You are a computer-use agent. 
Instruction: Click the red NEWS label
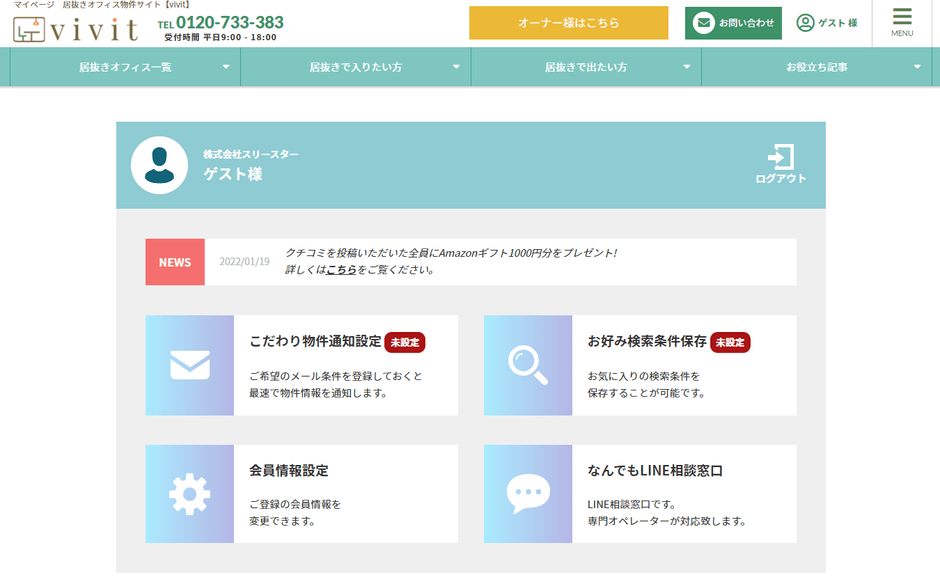pos(175,262)
